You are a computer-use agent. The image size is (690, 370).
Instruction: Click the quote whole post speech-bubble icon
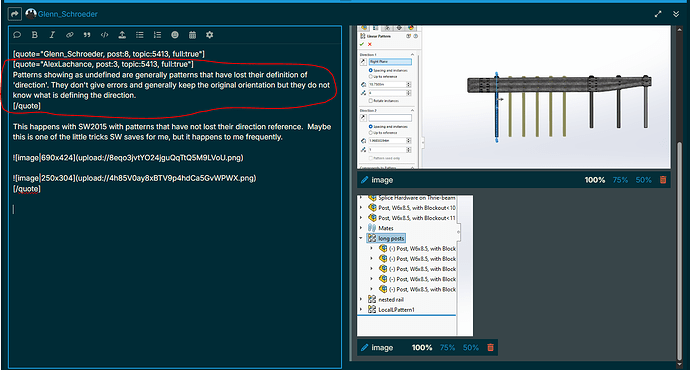[x=17, y=35]
